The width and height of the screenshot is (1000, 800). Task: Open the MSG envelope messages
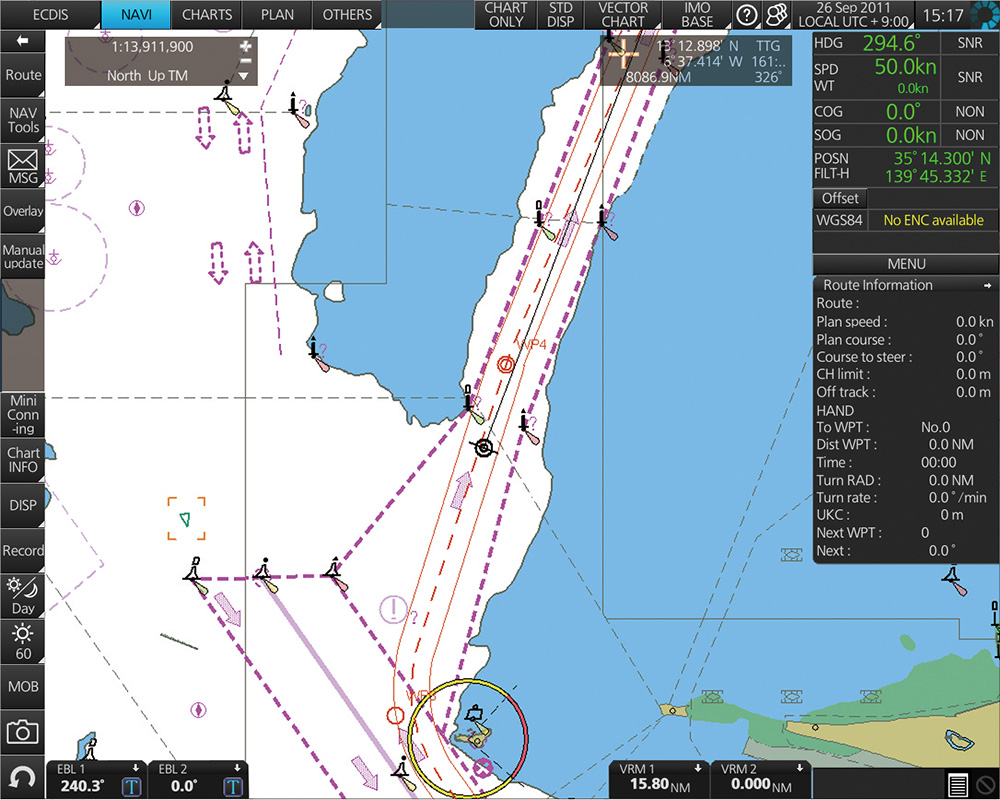(x=22, y=166)
